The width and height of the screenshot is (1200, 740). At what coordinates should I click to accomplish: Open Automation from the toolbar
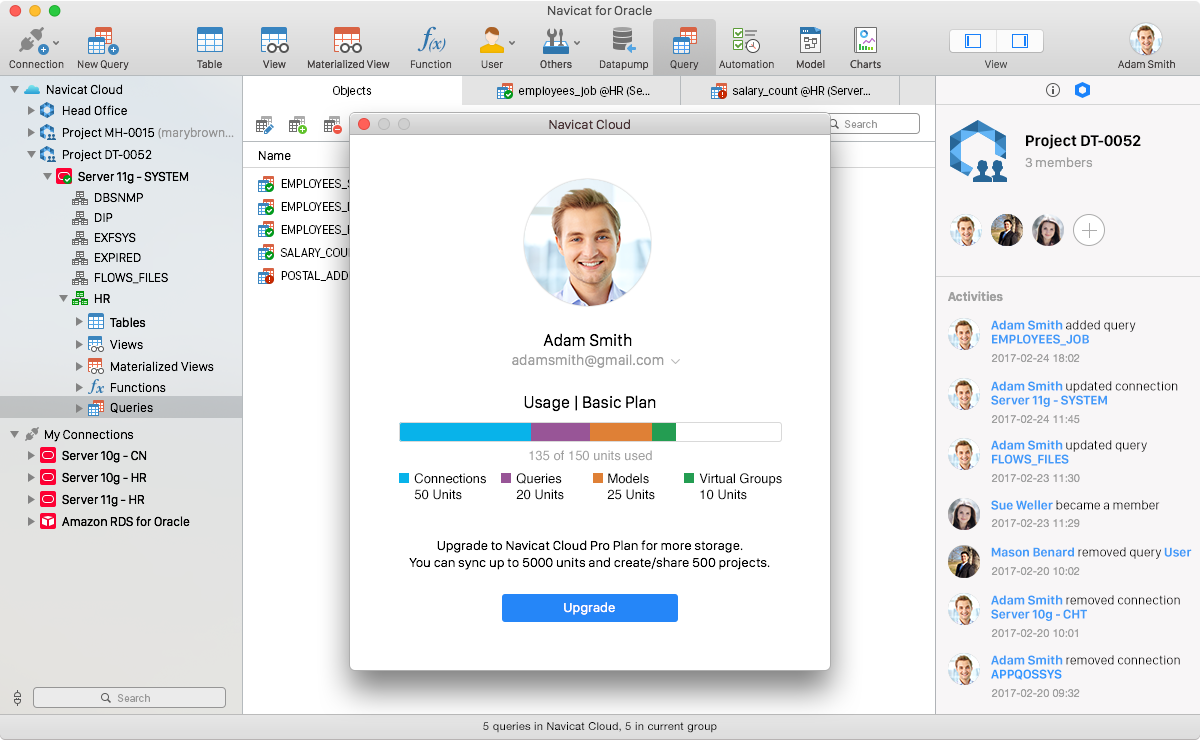pos(747,47)
